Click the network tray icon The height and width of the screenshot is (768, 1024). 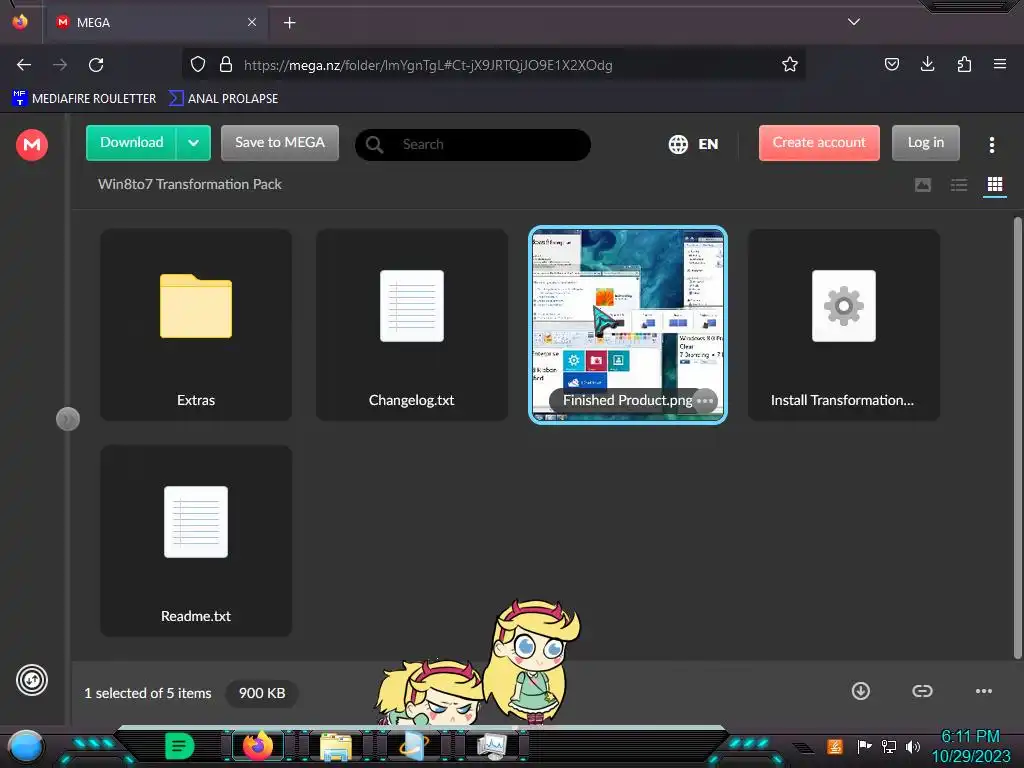click(889, 746)
